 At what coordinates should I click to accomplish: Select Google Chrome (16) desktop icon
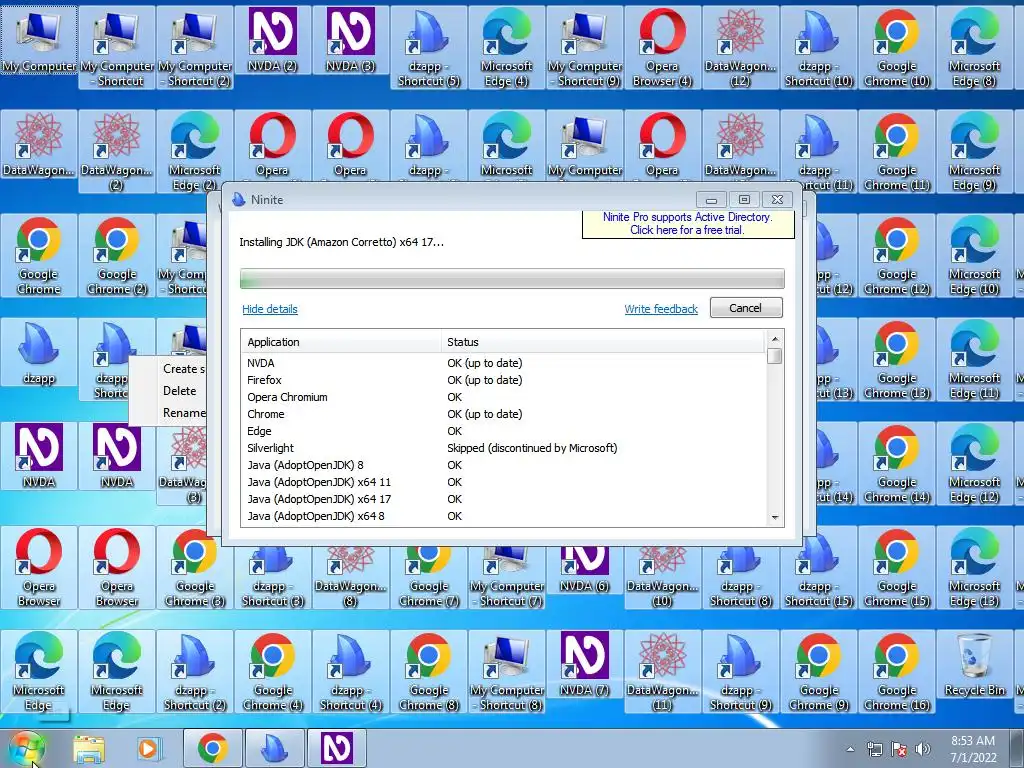click(x=897, y=672)
